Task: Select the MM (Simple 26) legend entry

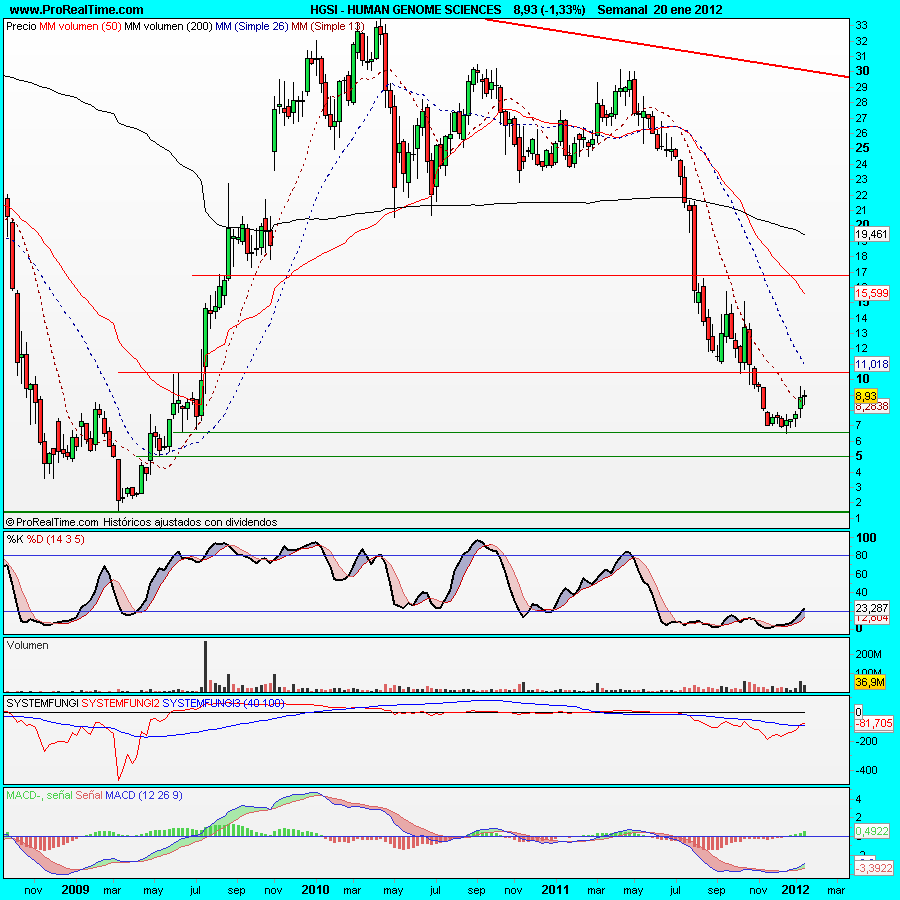Action: pyautogui.click(x=252, y=26)
